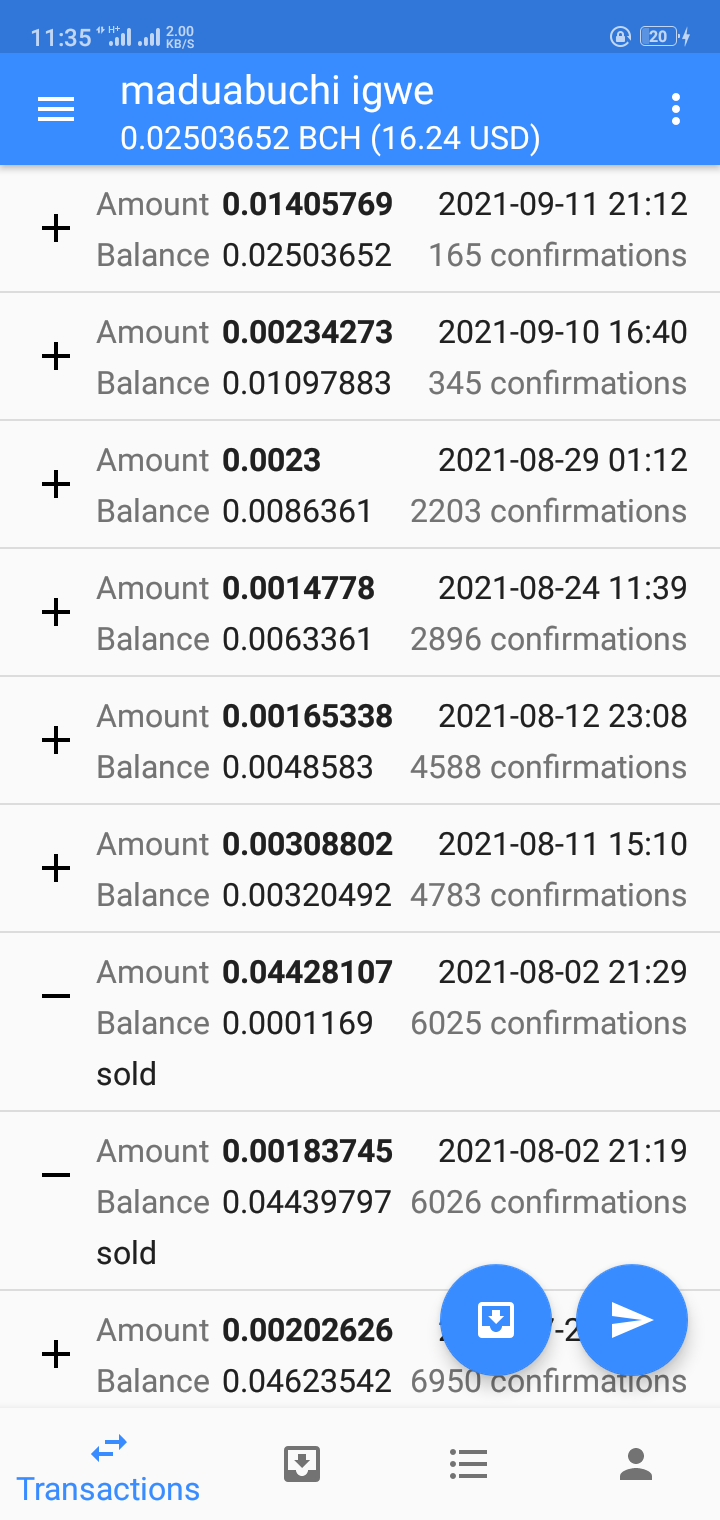This screenshot has width=720, height=1520.
Task: Open the list tab in bottom bar
Action: pyautogui.click(x=468, y=1465)
